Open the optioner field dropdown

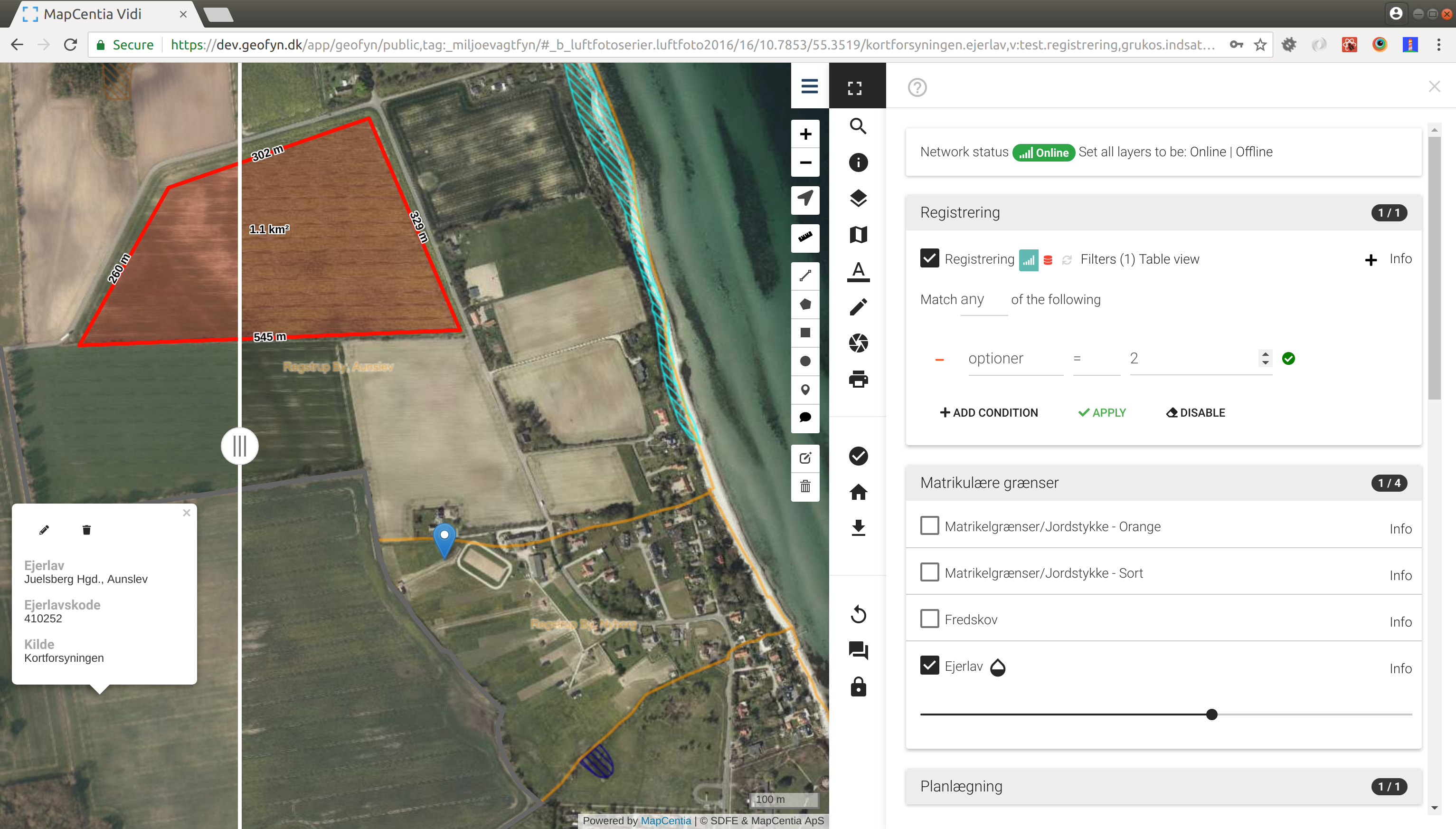[x=1015, y=359]
